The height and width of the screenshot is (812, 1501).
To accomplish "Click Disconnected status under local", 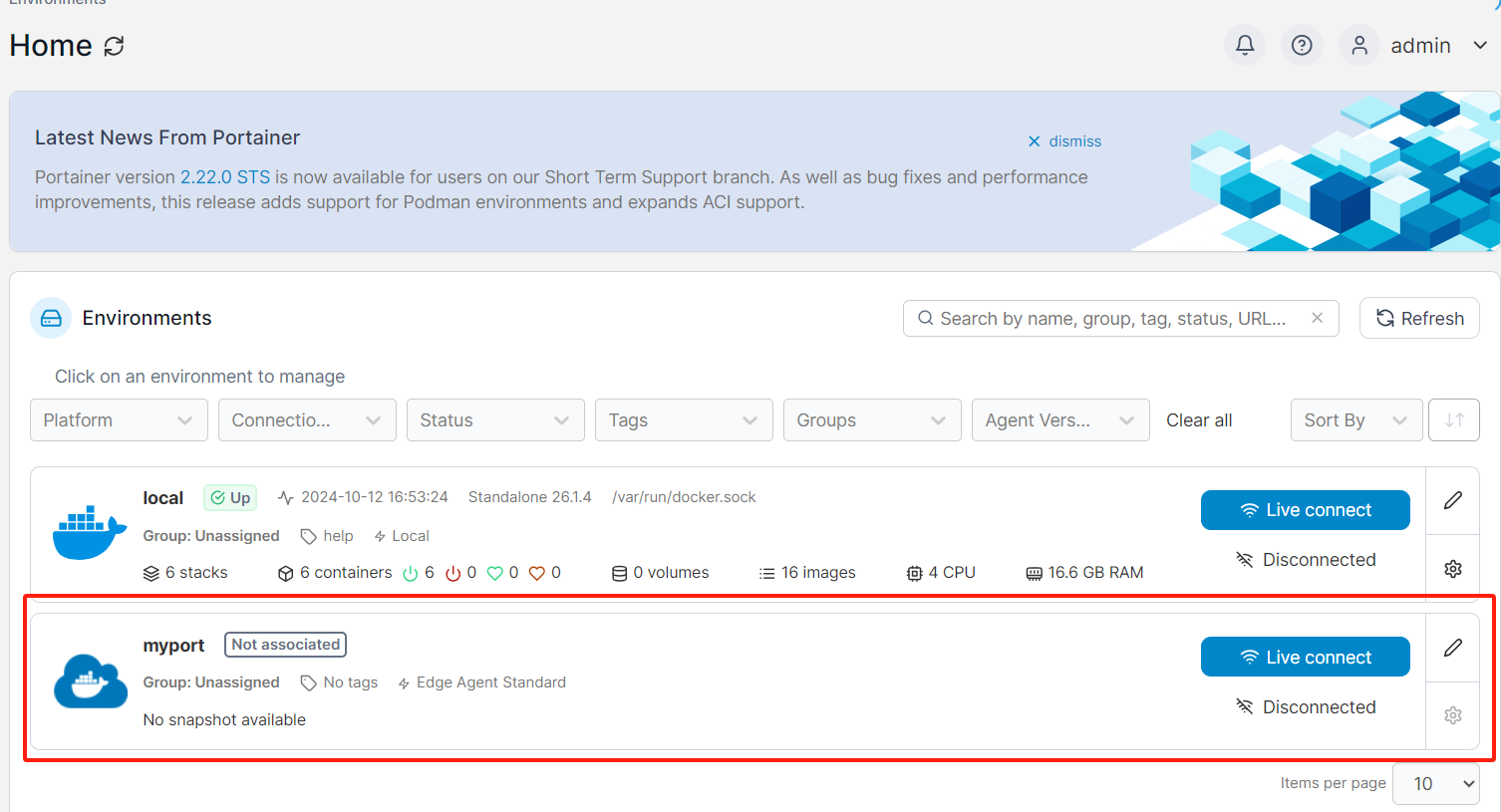I will point(1306,560).
